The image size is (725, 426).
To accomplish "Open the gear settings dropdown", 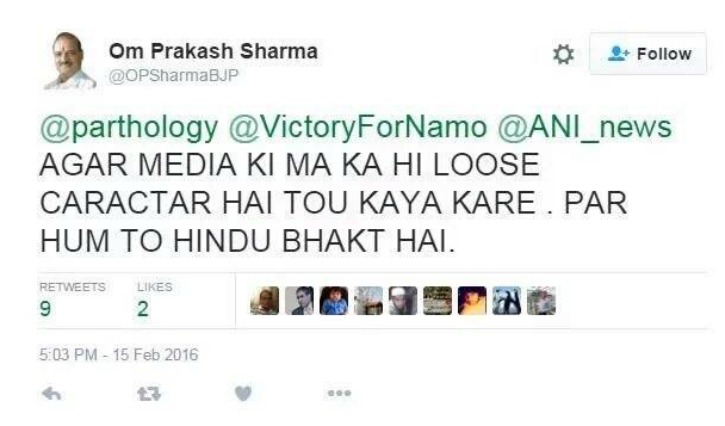I will (563, 54).
